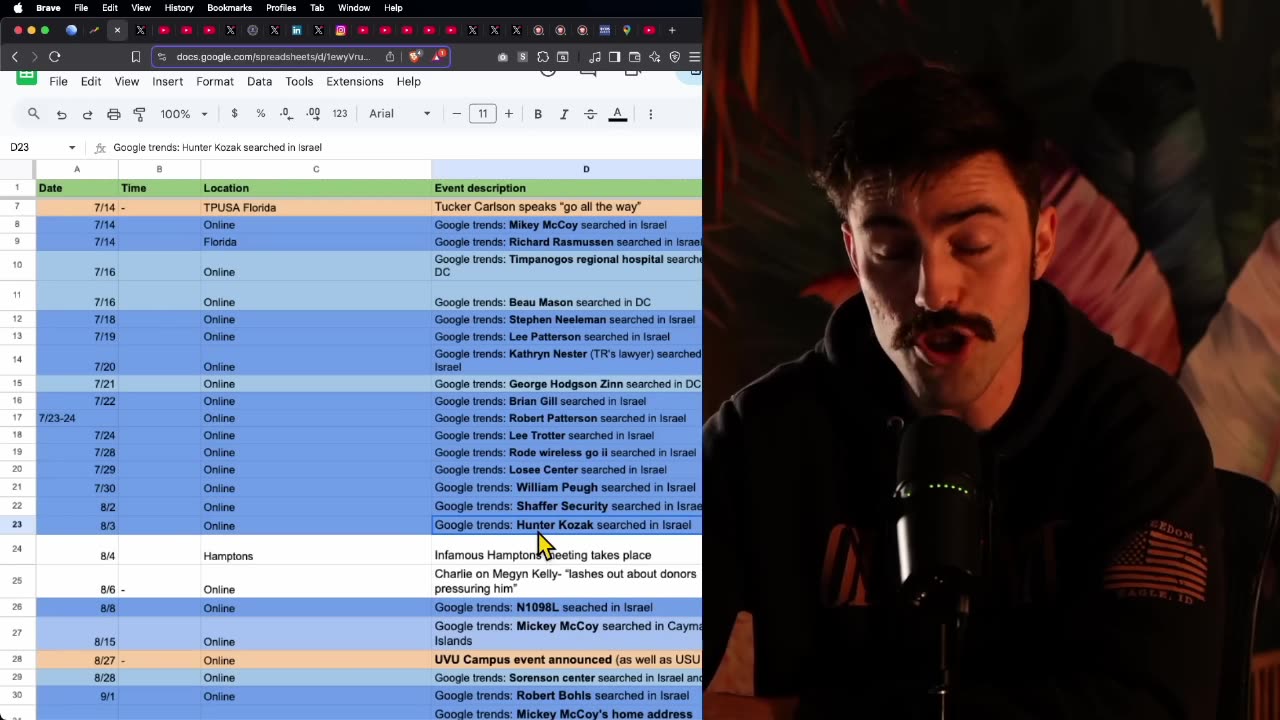Open the macOS Bookmarks menu
The image size is (1280, 720).
tap(229, 8)
